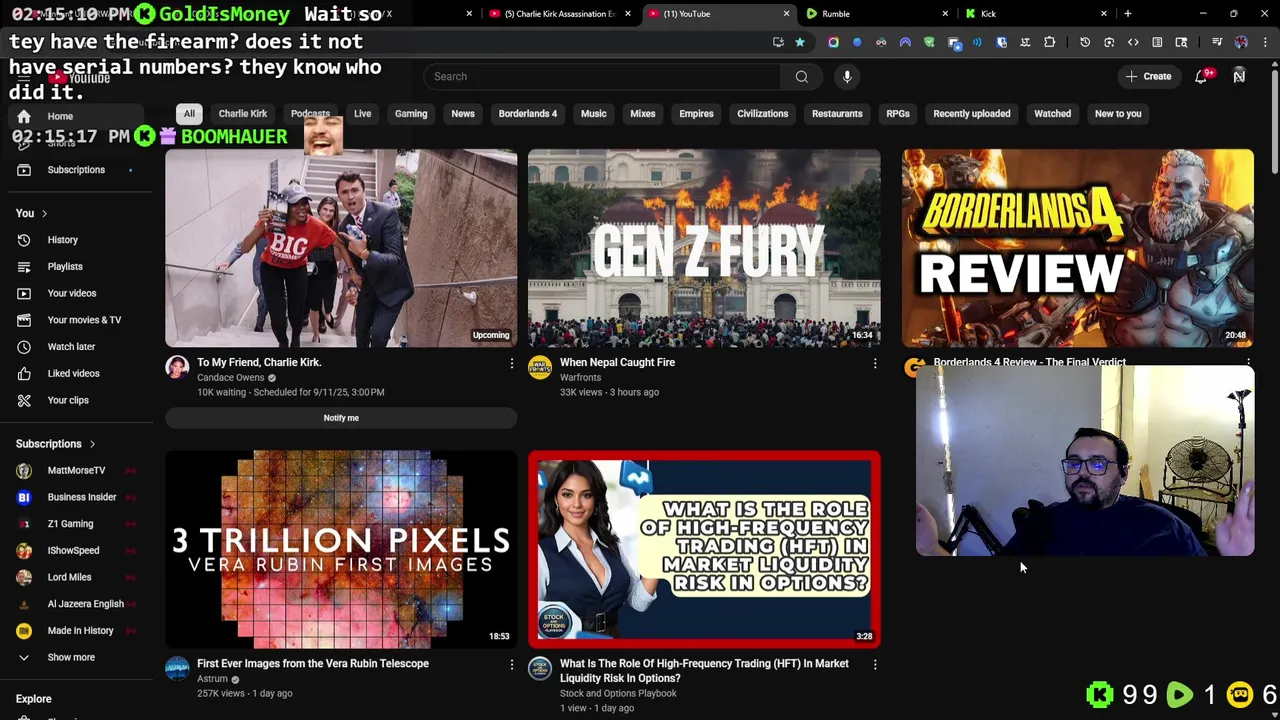1280x720 pixels.
Task: Click Notify me for Candace Owens video
Action: point(341,418)
